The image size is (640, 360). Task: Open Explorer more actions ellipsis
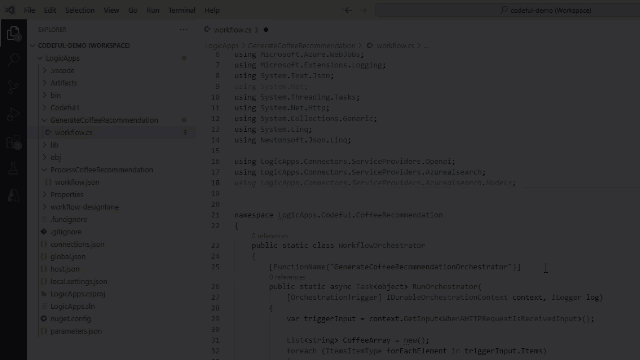(184, 29)
